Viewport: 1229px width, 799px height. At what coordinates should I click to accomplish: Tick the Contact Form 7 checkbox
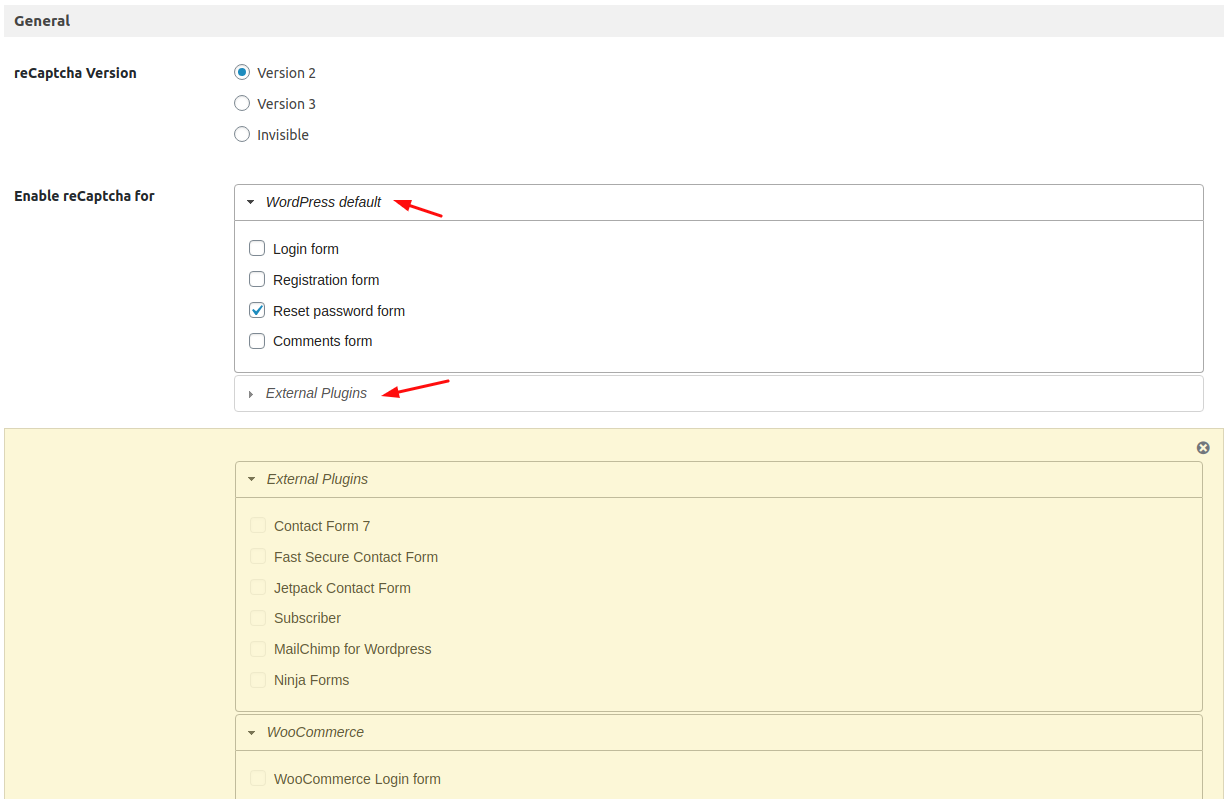point(258,525)
